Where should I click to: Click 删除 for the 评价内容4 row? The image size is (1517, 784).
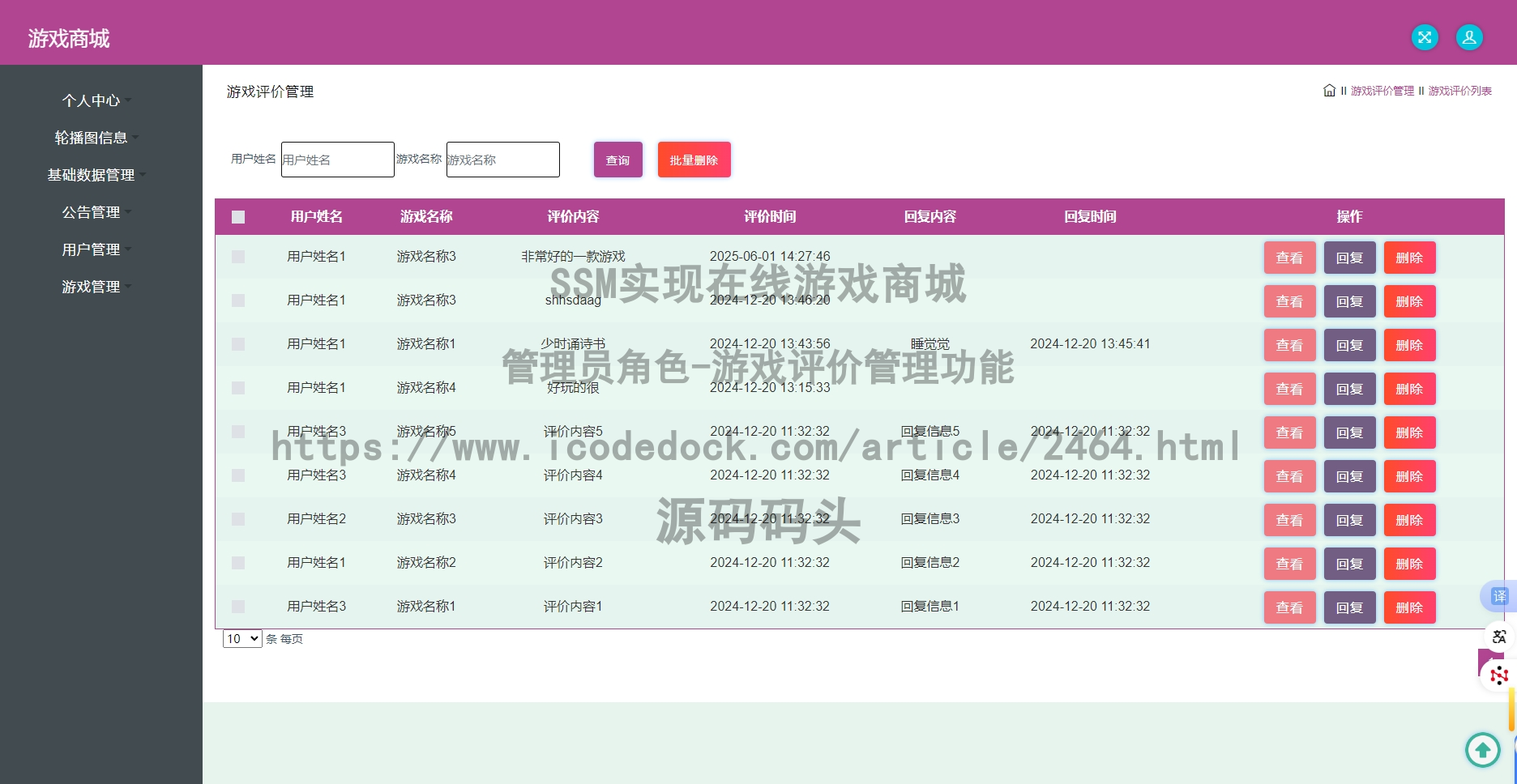1409,476
